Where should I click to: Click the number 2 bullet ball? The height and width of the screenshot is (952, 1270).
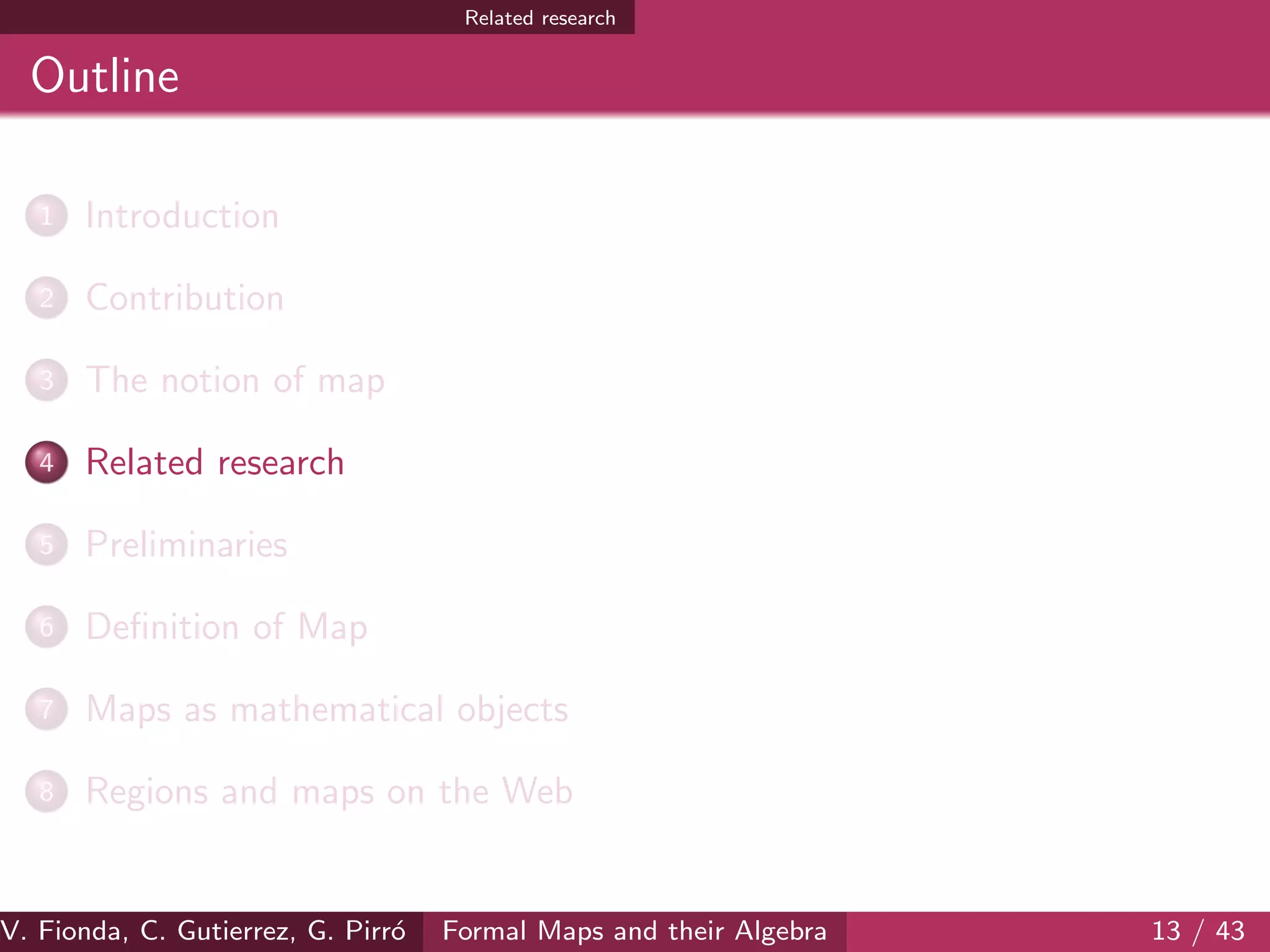[47, 298]
